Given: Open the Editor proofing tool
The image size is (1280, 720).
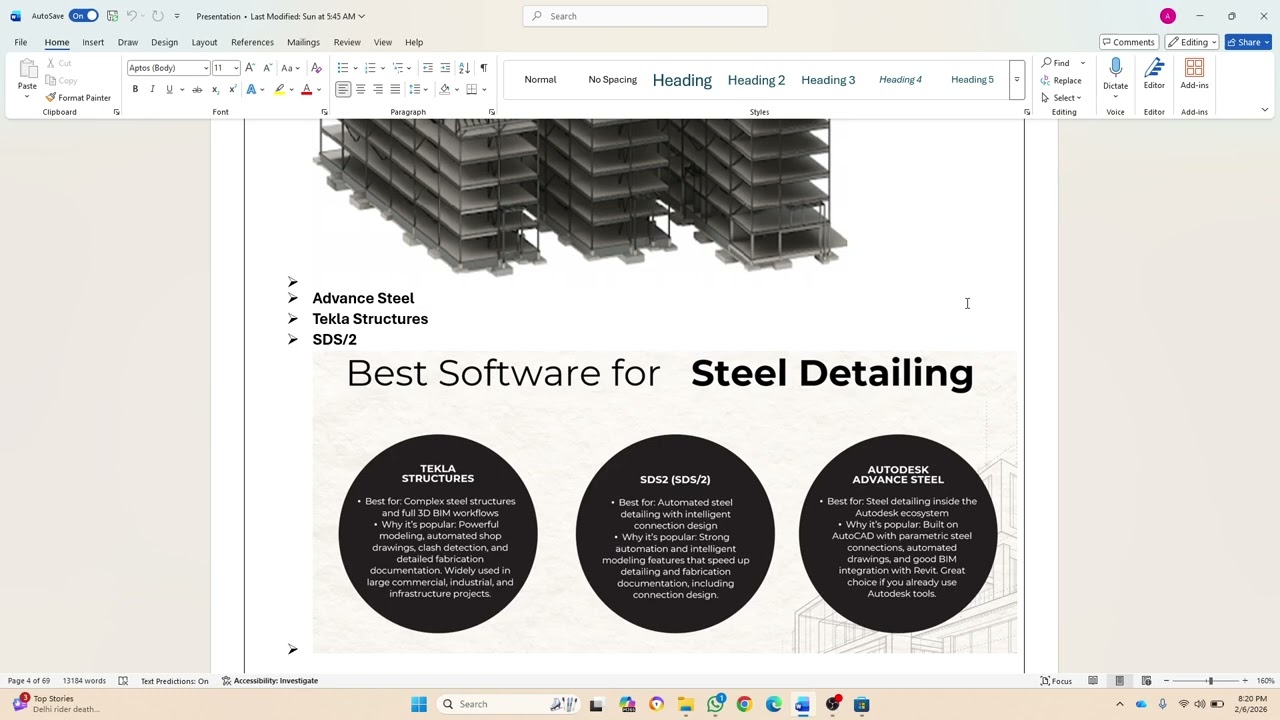Looking at the screenshot, I should 1154,75.
